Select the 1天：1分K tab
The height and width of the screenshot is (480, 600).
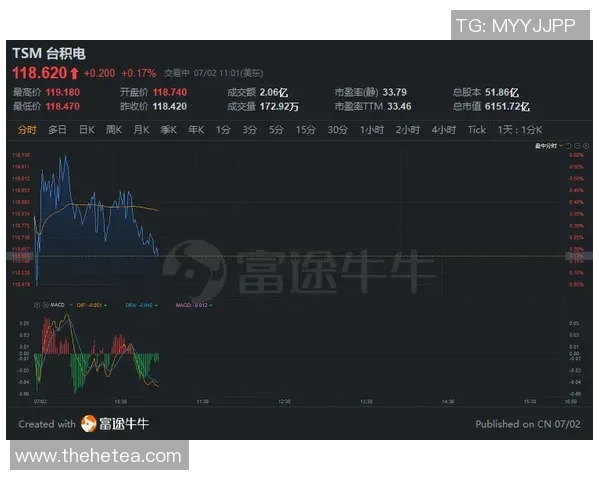click(x=520, y=130)
